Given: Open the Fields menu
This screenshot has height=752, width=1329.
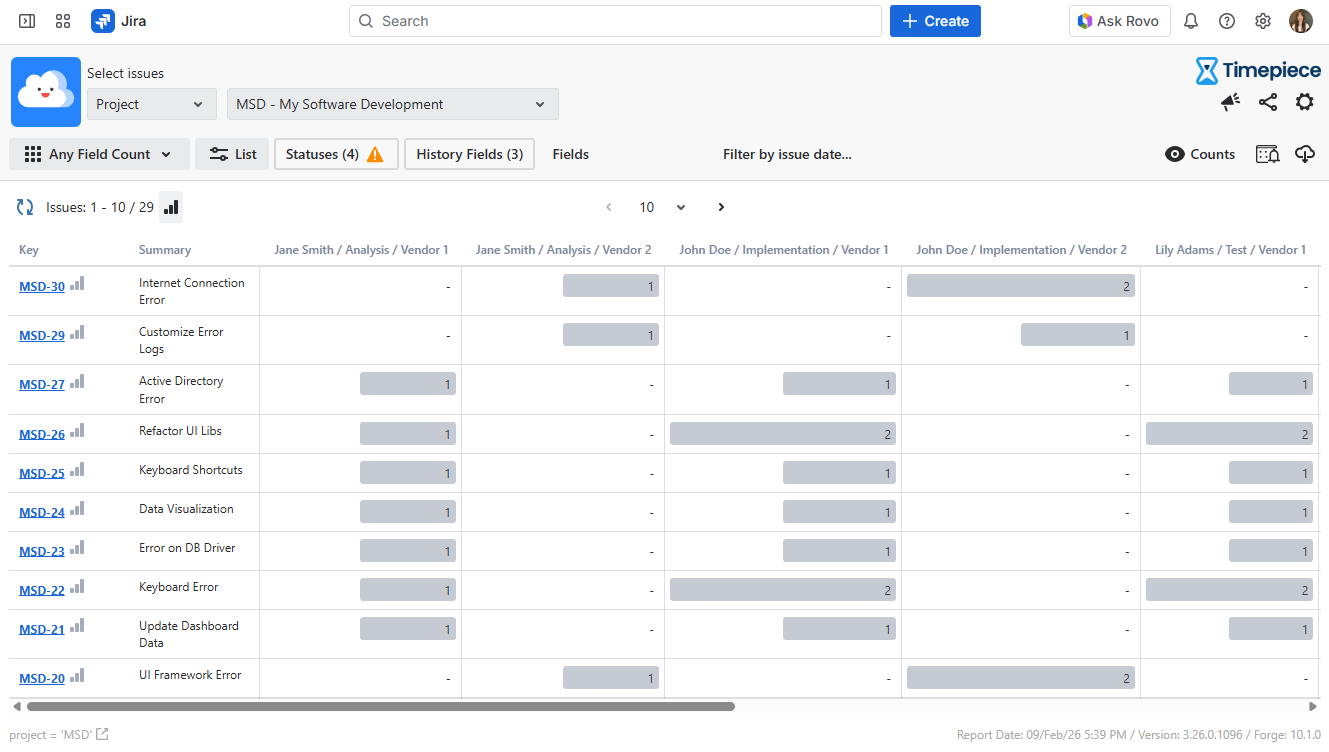Looking at the screenshot, I should coord(570,154).
